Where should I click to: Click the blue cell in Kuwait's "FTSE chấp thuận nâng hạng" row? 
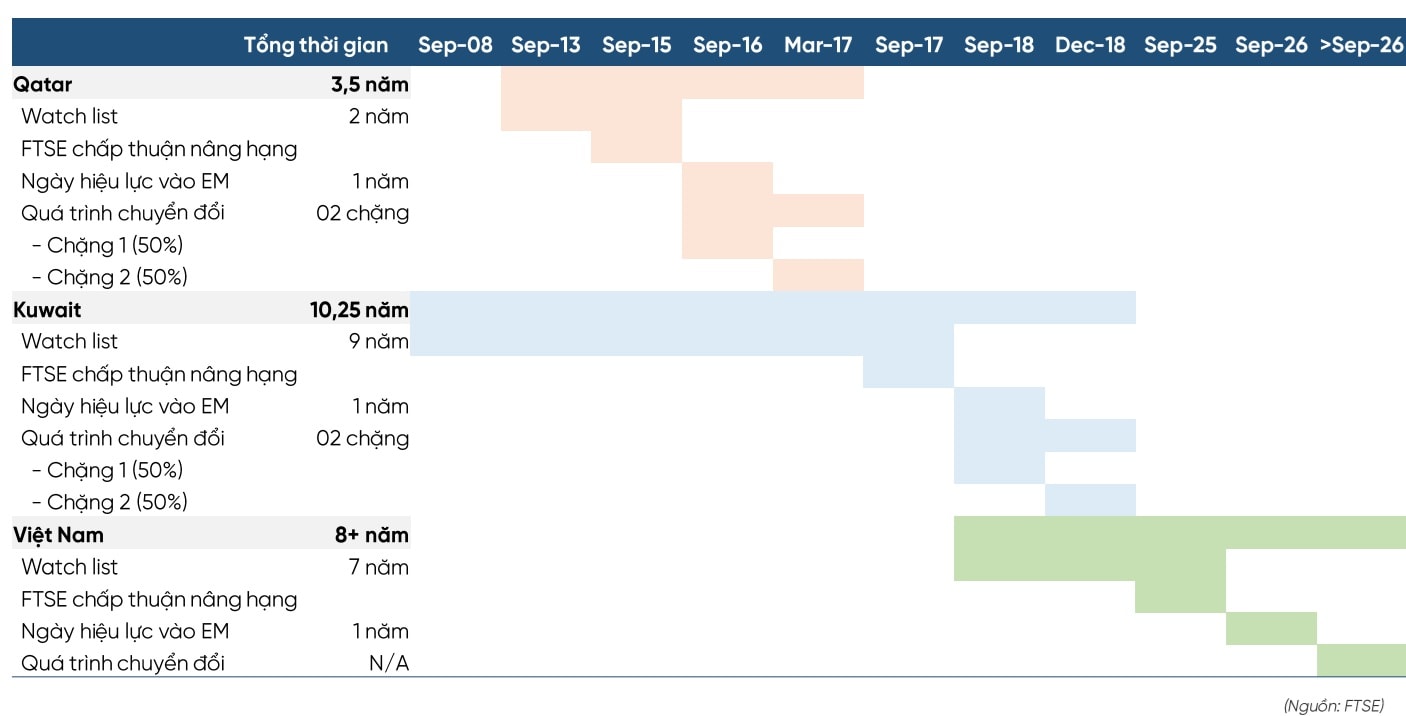(908, 373)
